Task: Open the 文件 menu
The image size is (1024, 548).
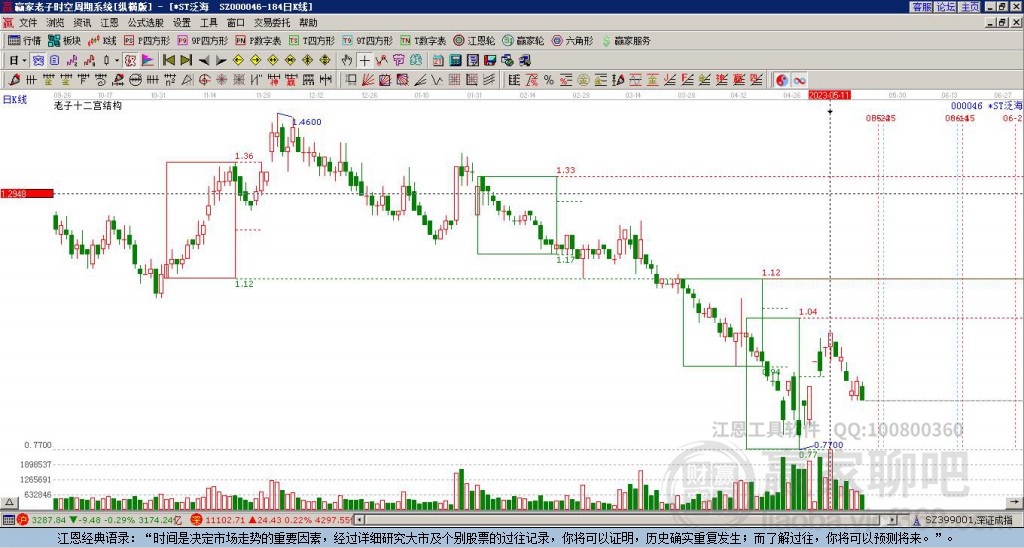Action: click(28, 23)
